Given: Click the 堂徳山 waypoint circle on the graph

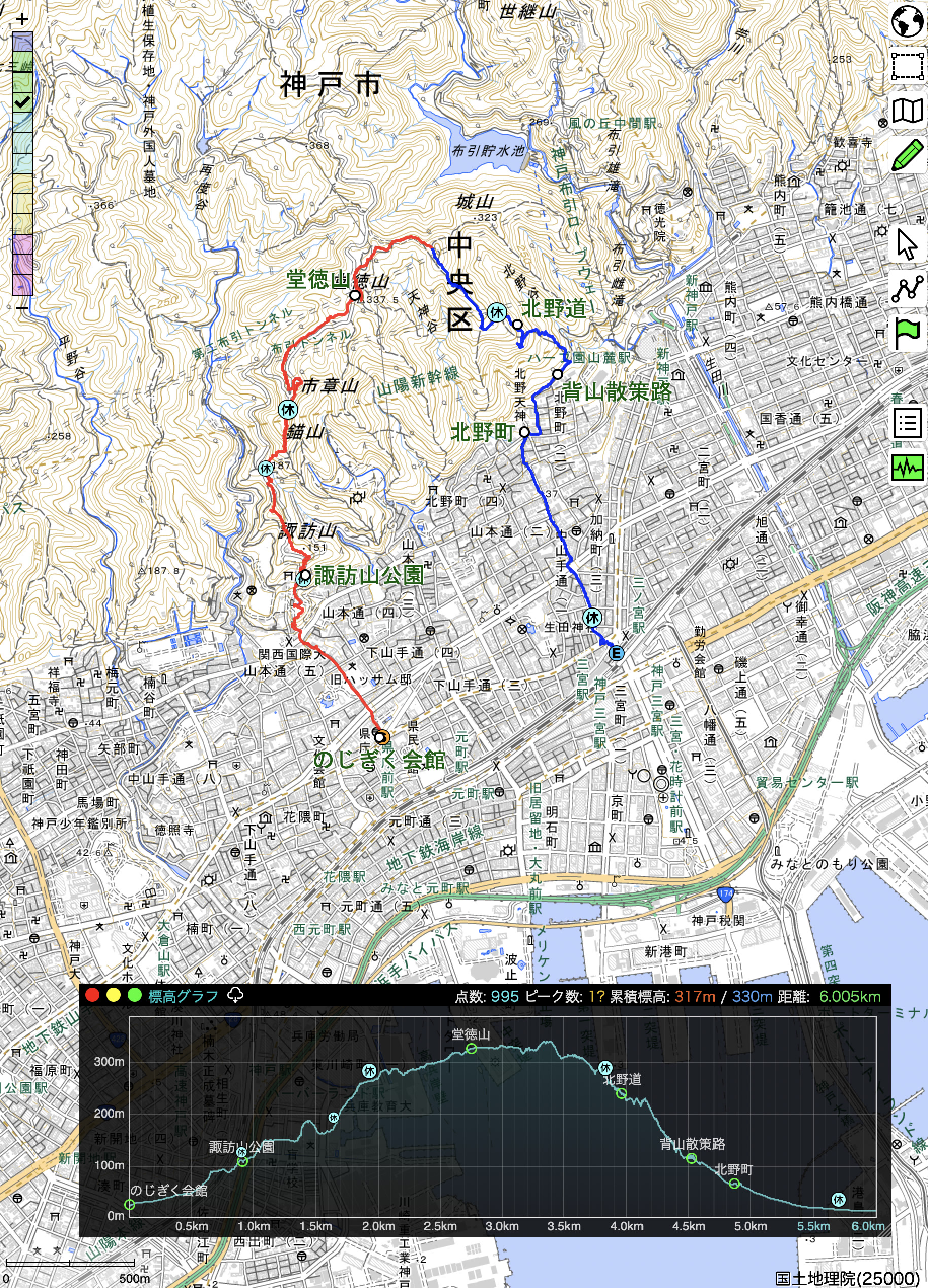Looking at the screenshot, I should [472, 1049].
